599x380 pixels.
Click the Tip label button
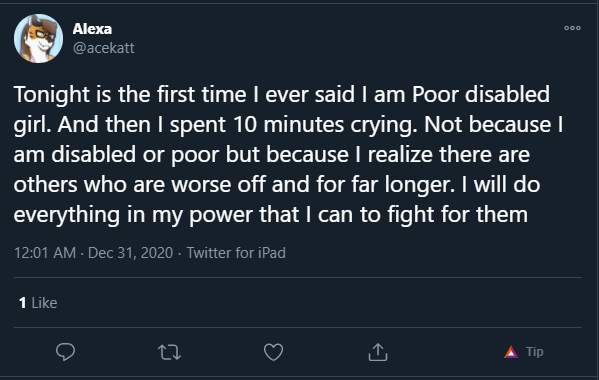click(x=534, y=351)
